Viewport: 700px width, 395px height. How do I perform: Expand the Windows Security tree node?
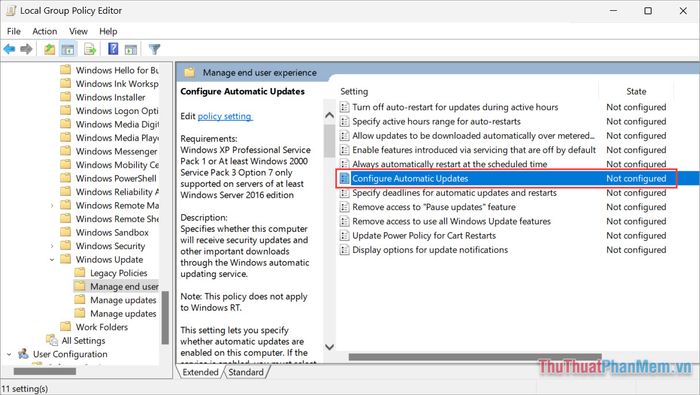52,246
